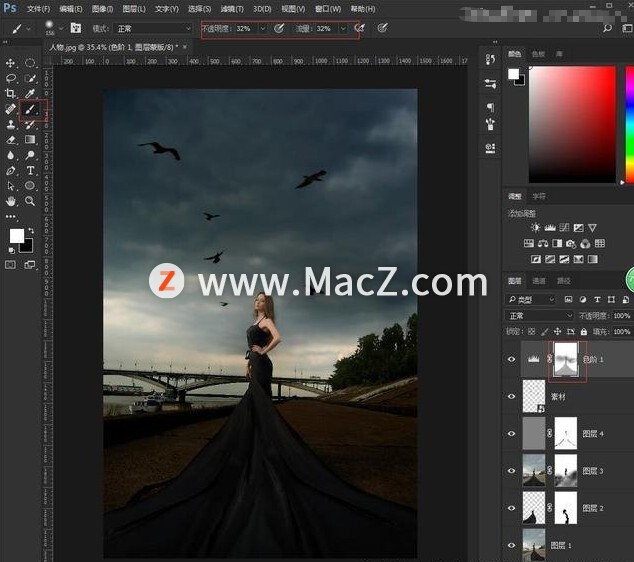Screen dimensions: 634x562
Task: Select the History Brush tool
Action: [30, 125]
